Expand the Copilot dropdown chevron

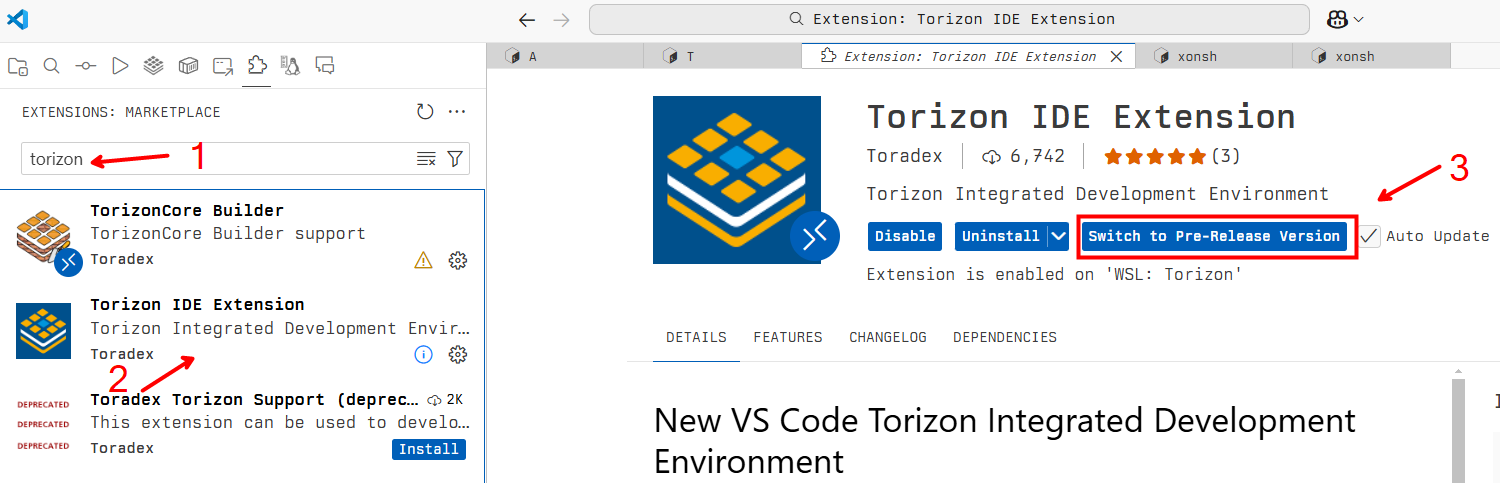(x=1359, y=19)
